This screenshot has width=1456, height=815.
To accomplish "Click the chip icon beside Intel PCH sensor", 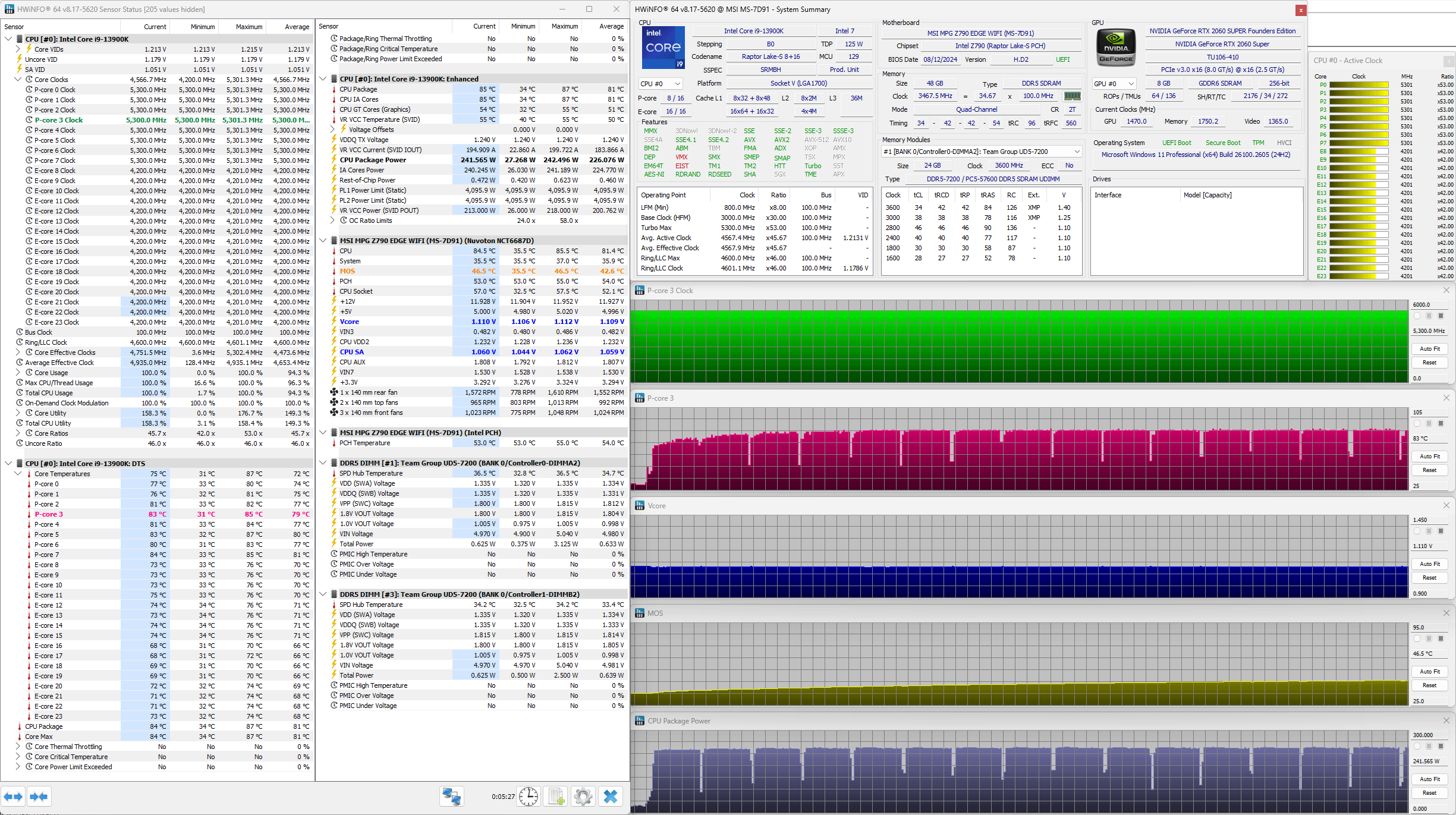I will (334, 433).
